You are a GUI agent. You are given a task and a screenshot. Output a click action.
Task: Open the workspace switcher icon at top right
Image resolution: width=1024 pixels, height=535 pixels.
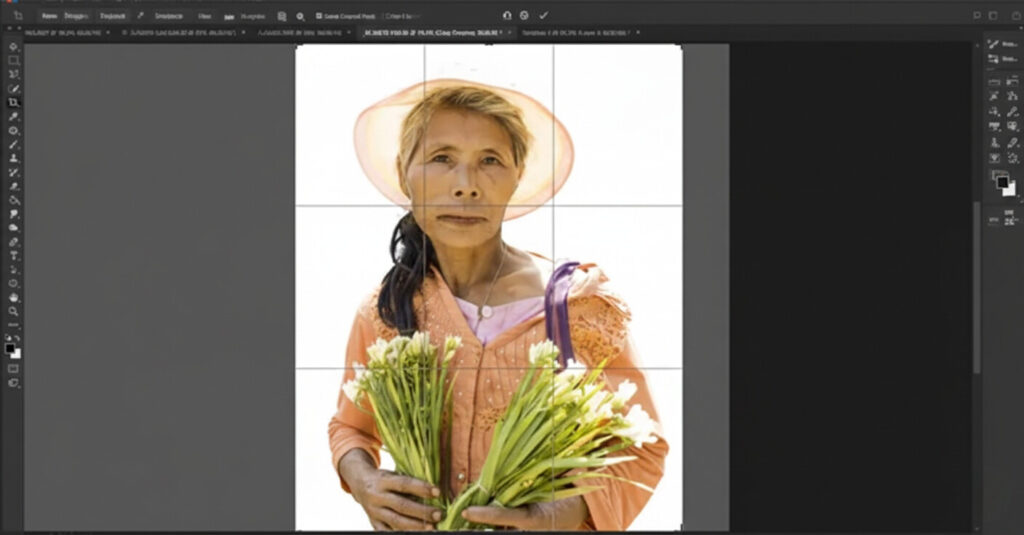click(x=993, y=15)
